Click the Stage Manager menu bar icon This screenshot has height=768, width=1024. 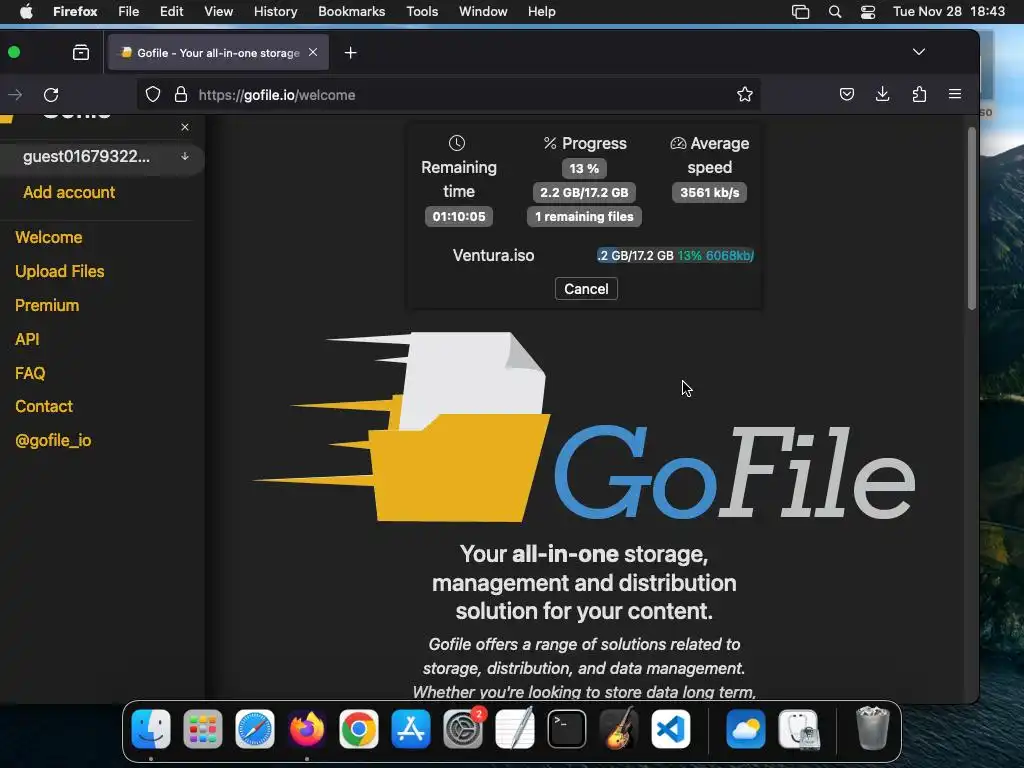pyautogui.click(x=800, y=12)
